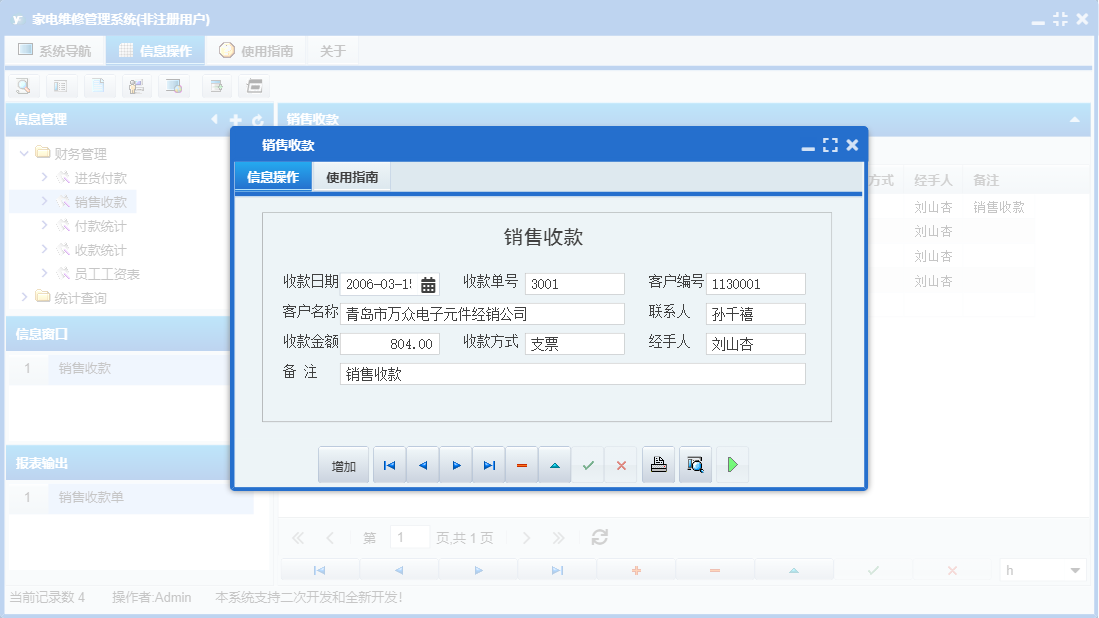Open the calendar icon next to 收款日期
Screen dimensions: 1099x618
tap(425, 283)
